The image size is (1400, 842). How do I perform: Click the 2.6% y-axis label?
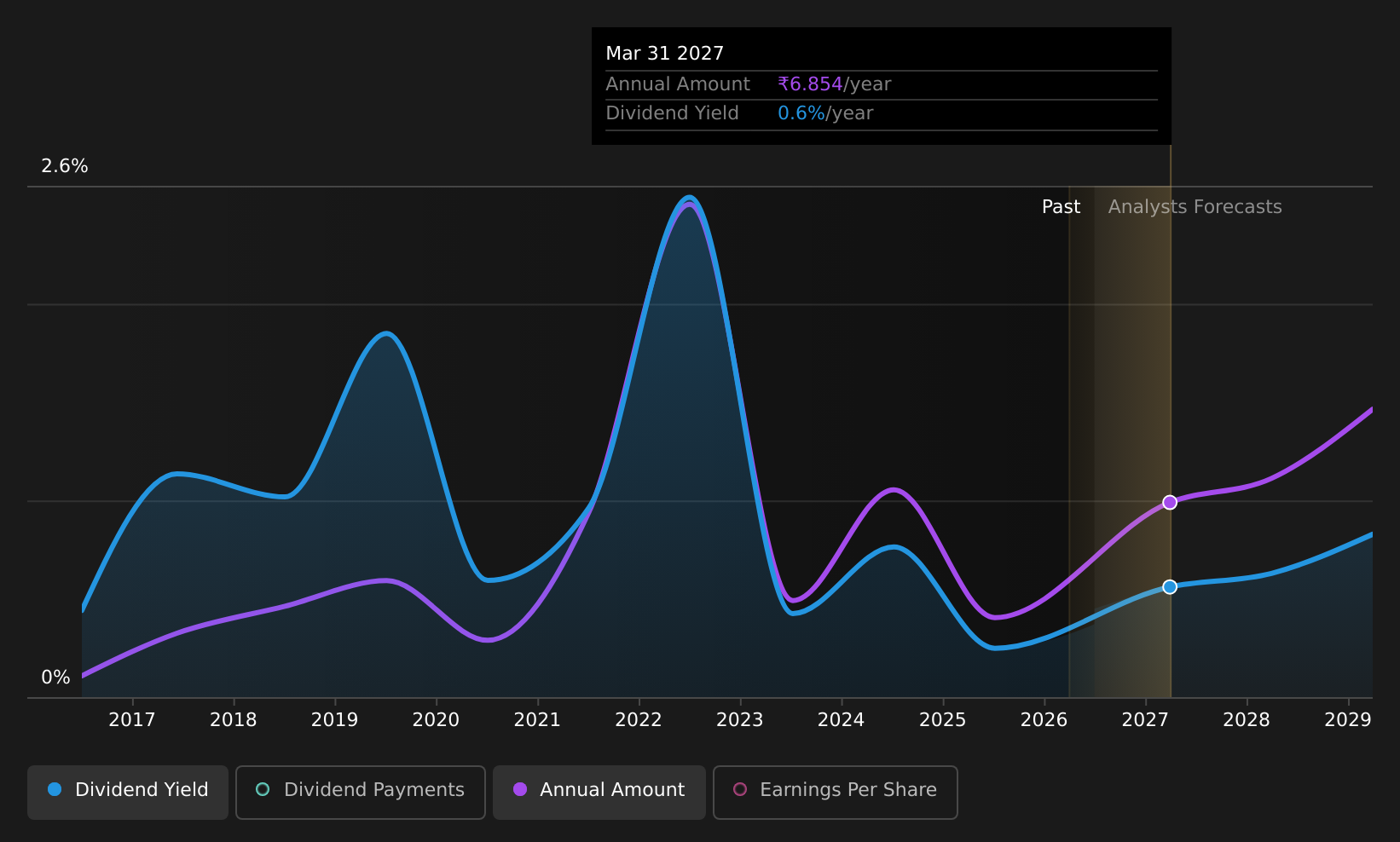click(x=65, y=166)
